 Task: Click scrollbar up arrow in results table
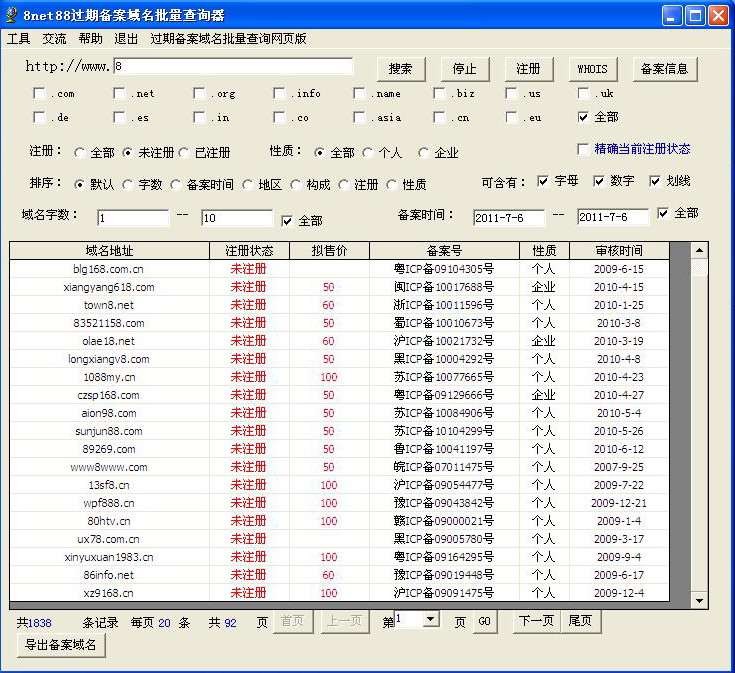click(699, 251)
